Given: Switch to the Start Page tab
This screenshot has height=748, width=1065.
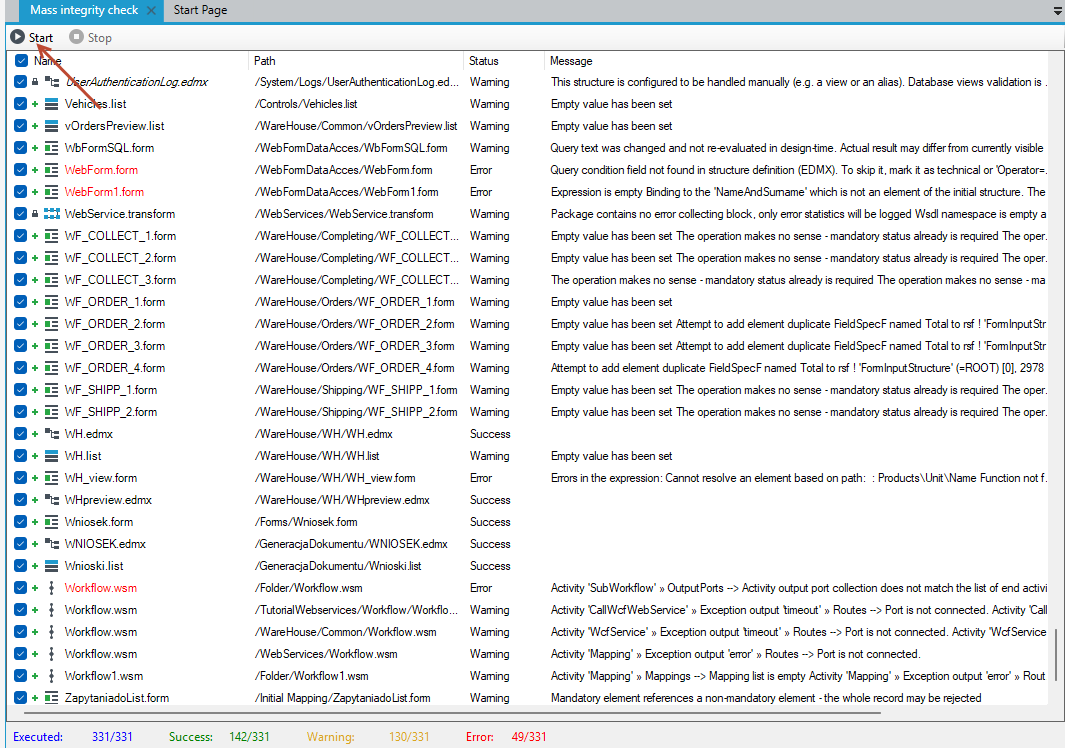Looking at the screenshot, I should (x=200, y=10).
